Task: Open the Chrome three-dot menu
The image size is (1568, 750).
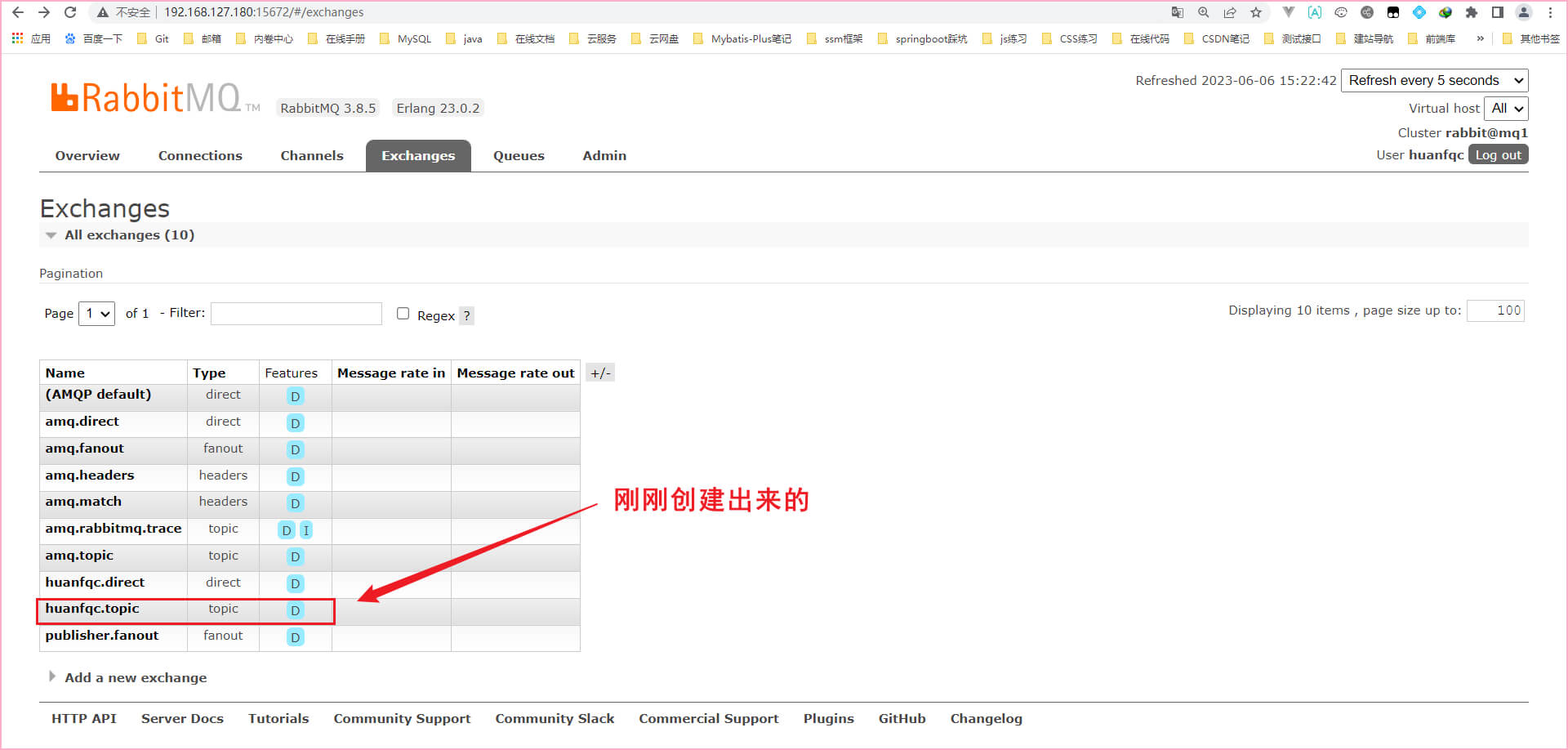Action: [x=1550, y=12]
